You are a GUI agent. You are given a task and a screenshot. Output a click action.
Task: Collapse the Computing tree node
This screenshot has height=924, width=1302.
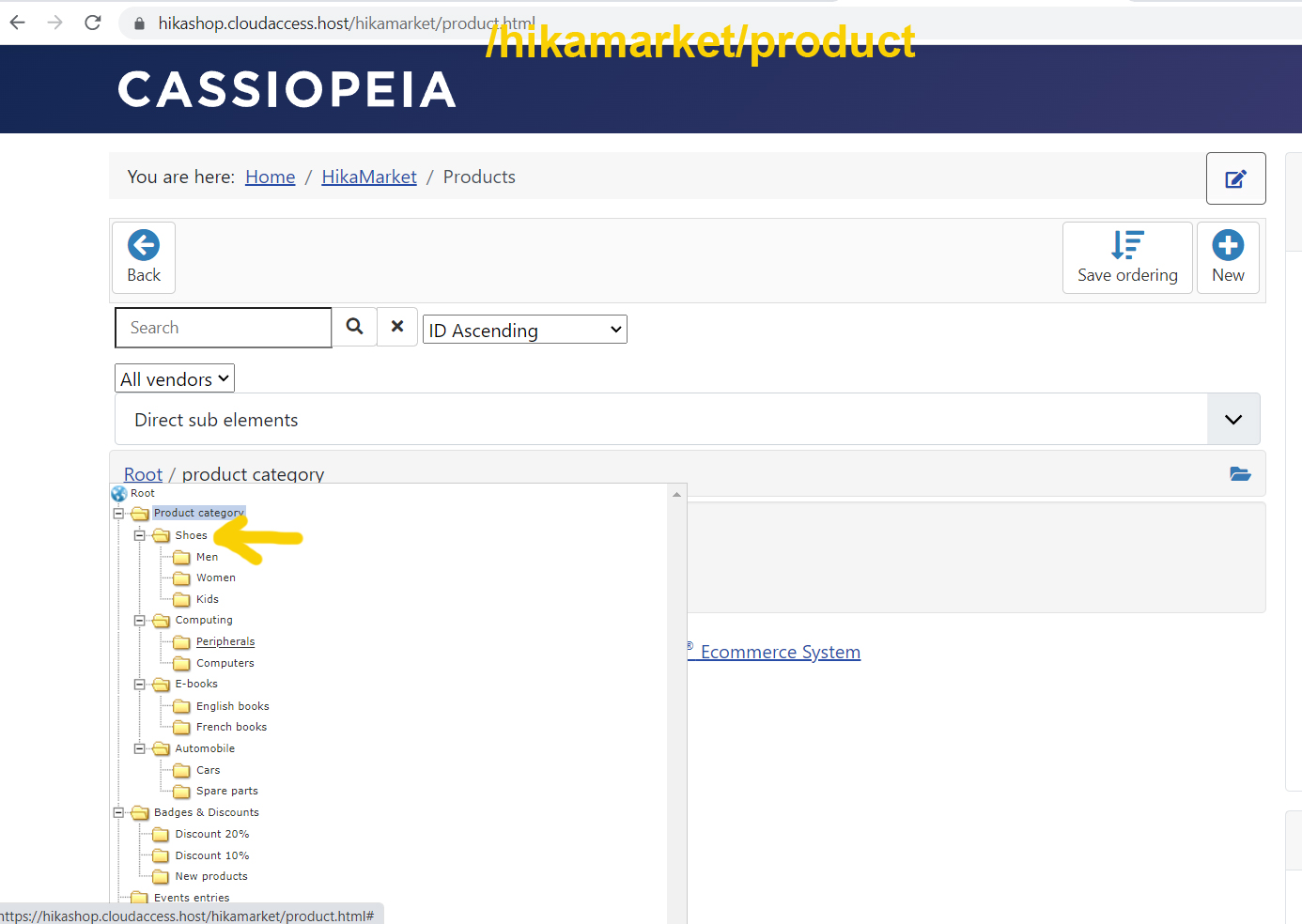pos(140,621)
